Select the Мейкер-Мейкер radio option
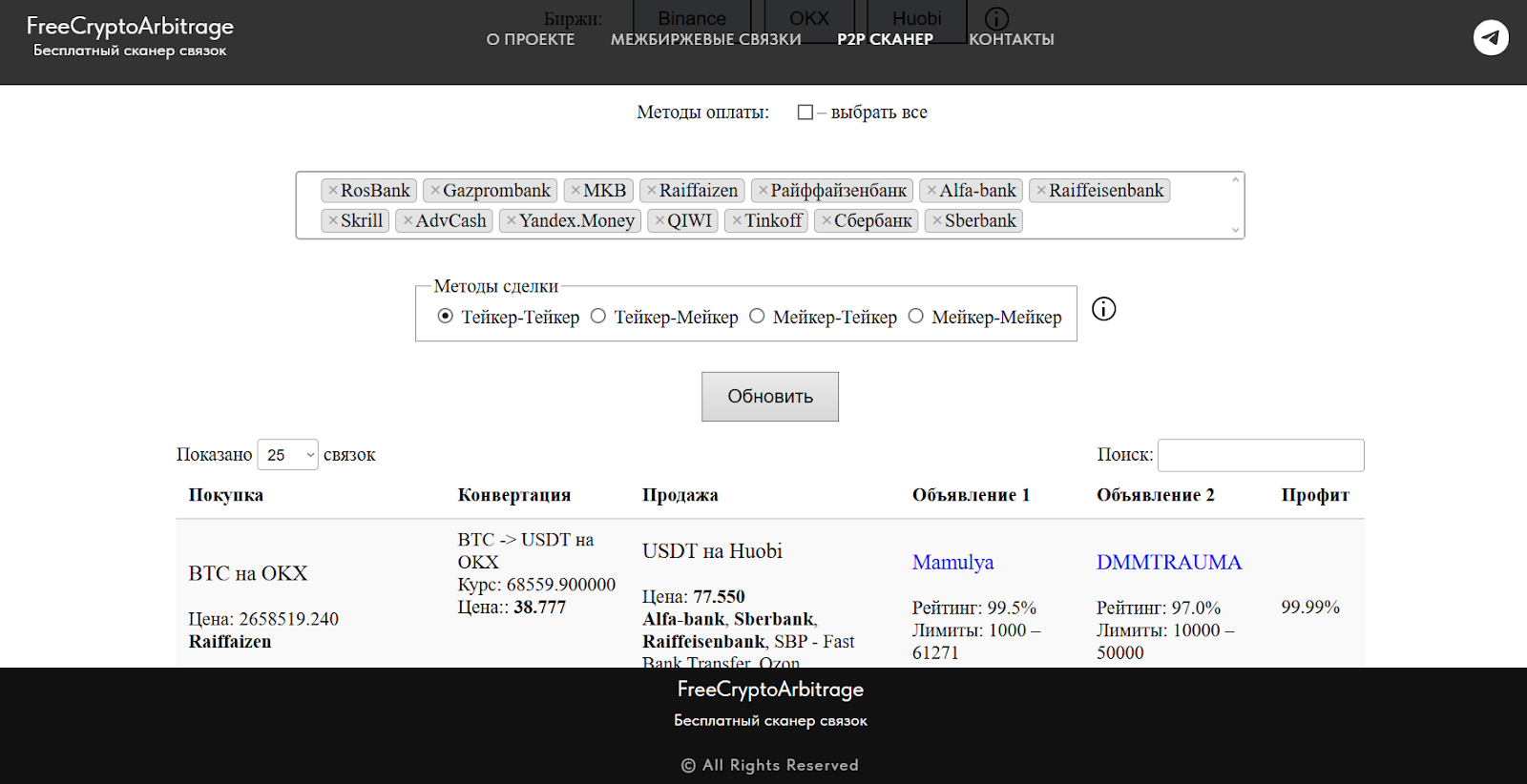The height and width of the screenshot is (784, 1527). pyautogui.click(x=916, y=316)
